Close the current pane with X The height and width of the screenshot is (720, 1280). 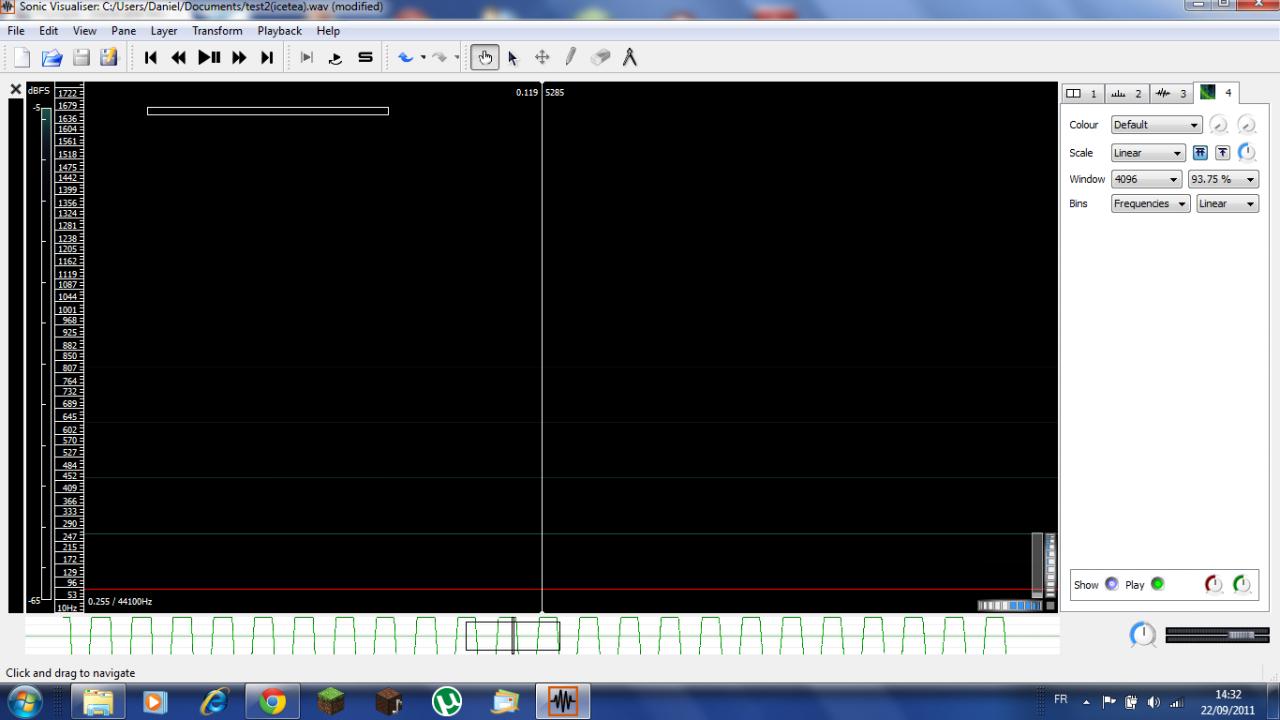[16, 90]
